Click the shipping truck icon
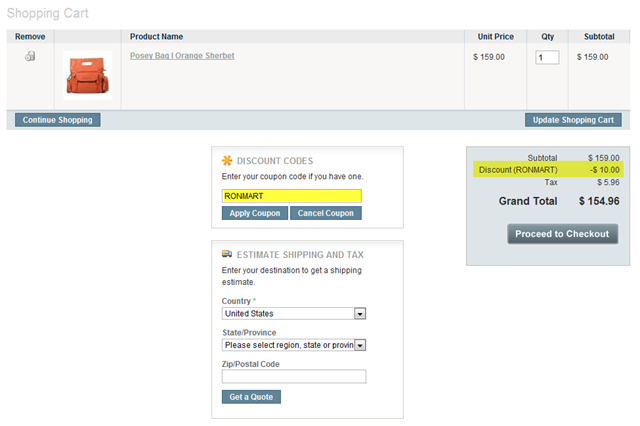Viewport: 640px width, 426px height. (x=227, y=254)
